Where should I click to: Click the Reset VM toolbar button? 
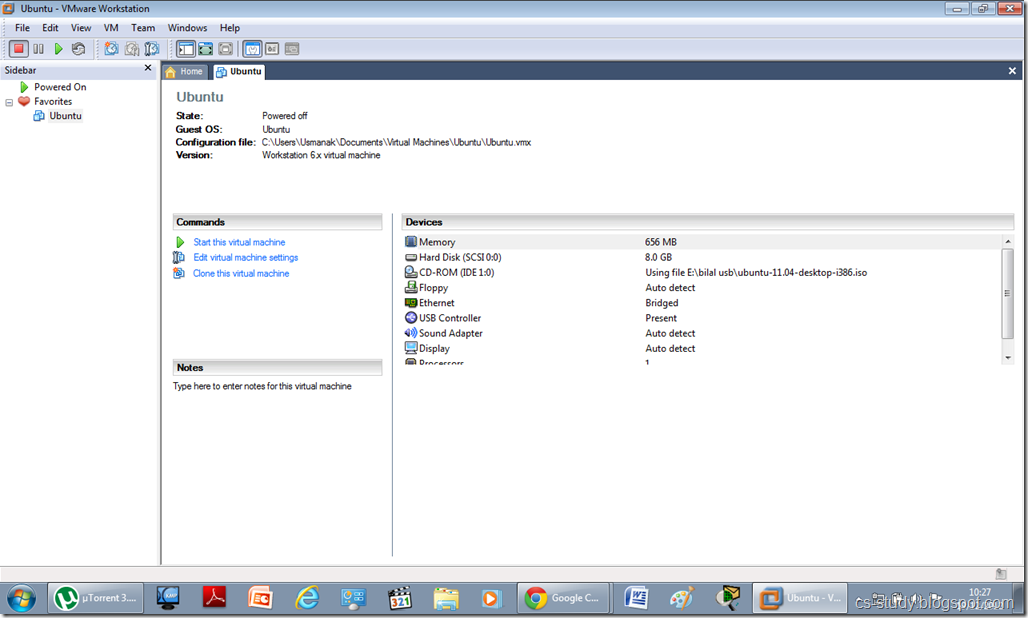79,48
